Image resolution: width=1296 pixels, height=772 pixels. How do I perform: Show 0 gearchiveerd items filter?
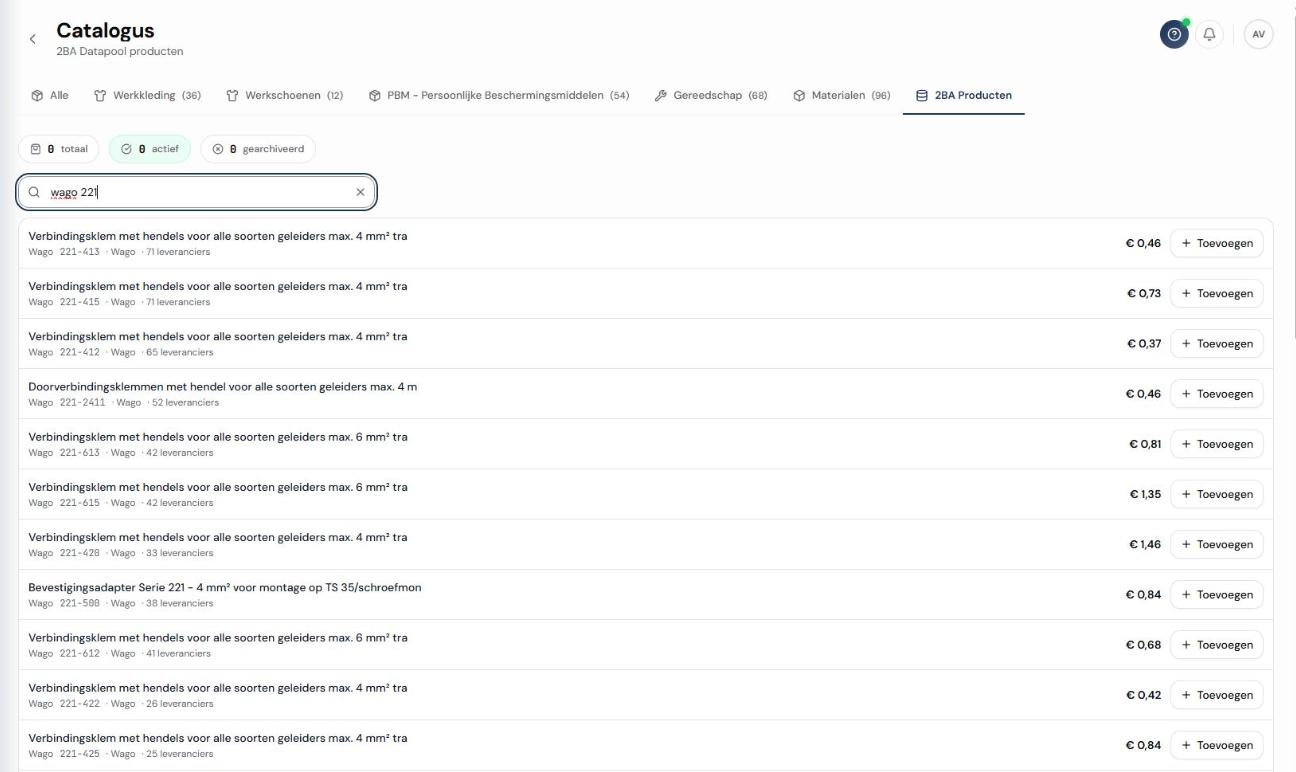[x=258, y=149]
